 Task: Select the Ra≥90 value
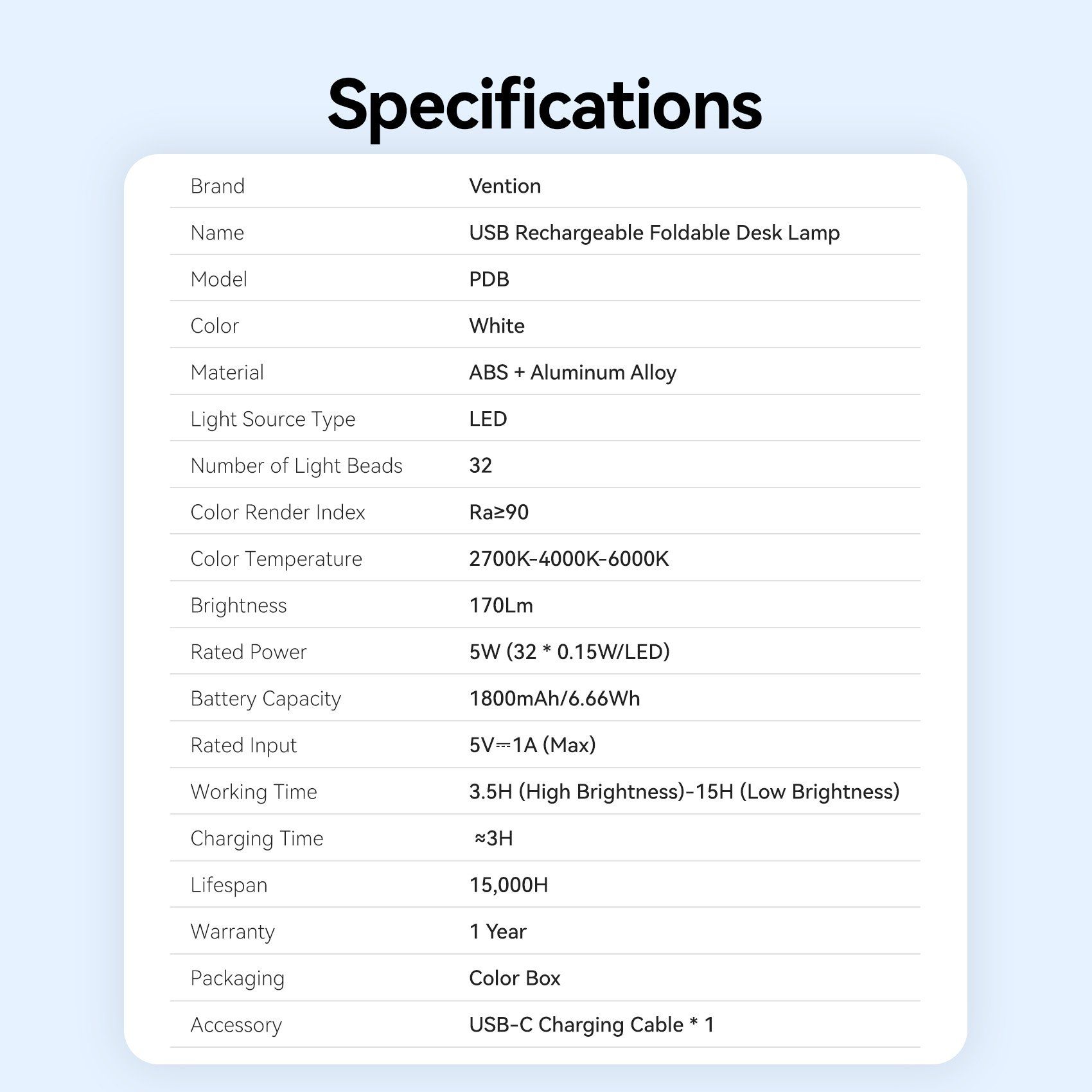click(498, 512)
